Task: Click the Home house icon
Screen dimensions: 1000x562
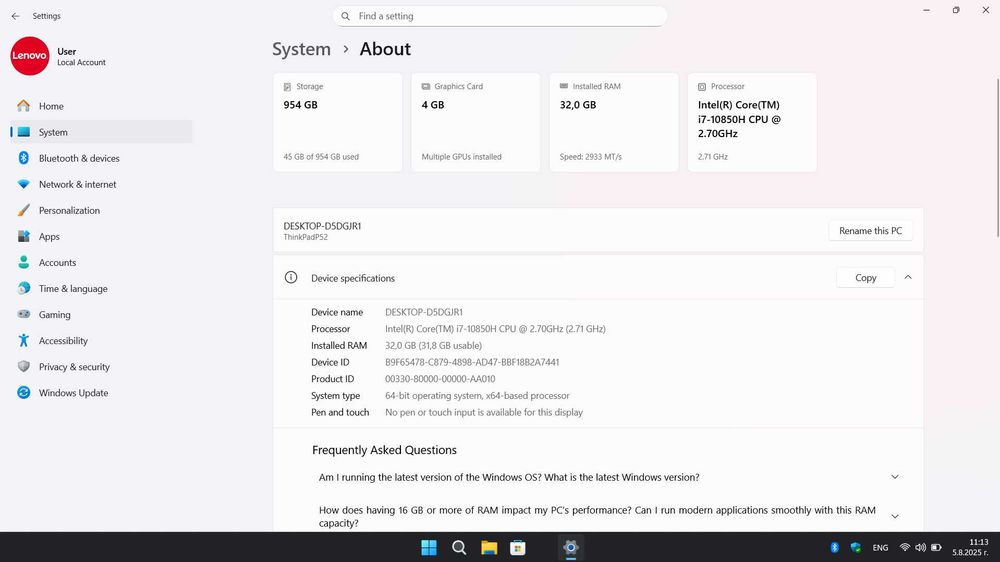Action: pyautogui.click(x=24, y=106)
